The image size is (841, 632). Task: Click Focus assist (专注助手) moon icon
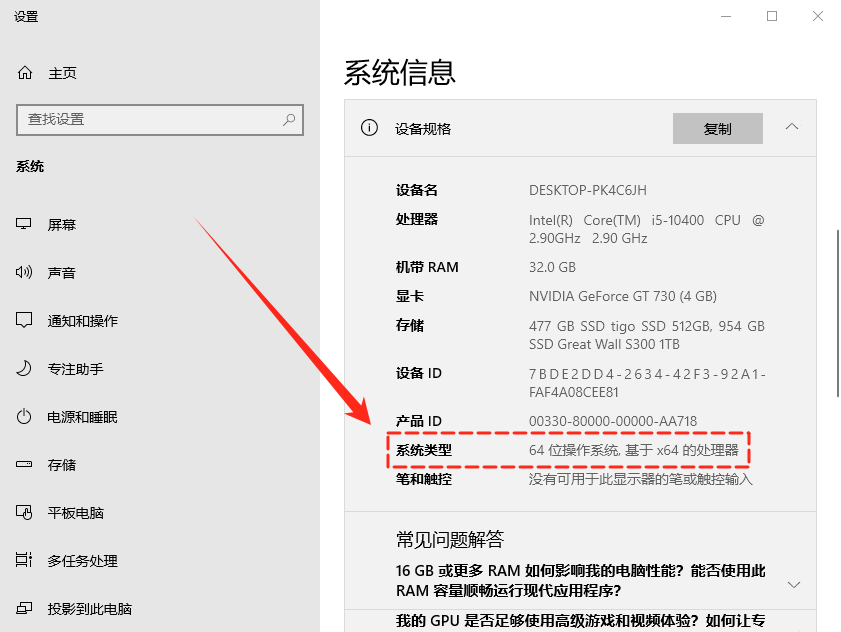click(25, 369)
